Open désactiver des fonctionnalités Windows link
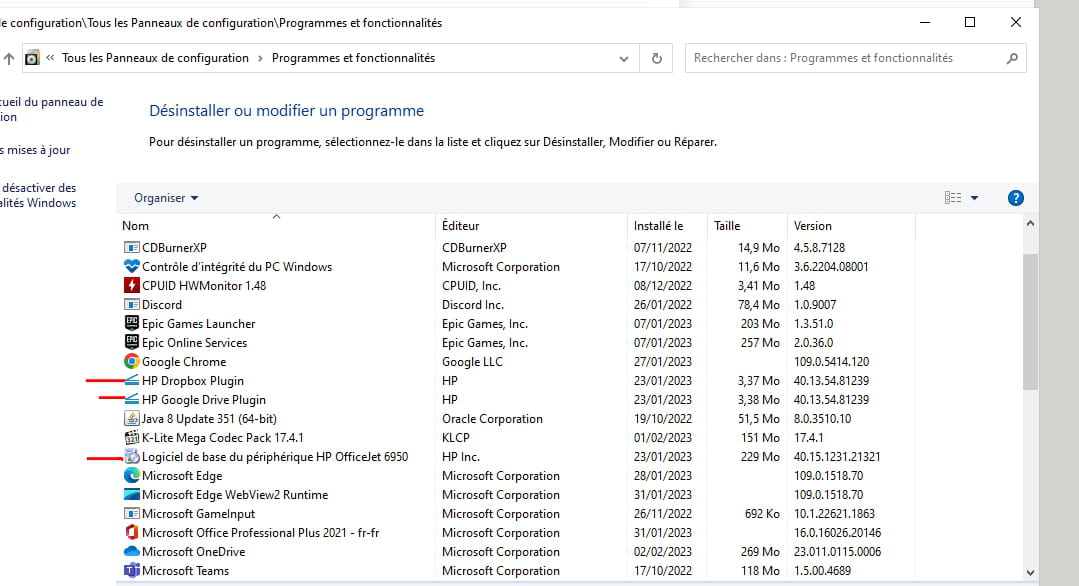 pos(39,195)
